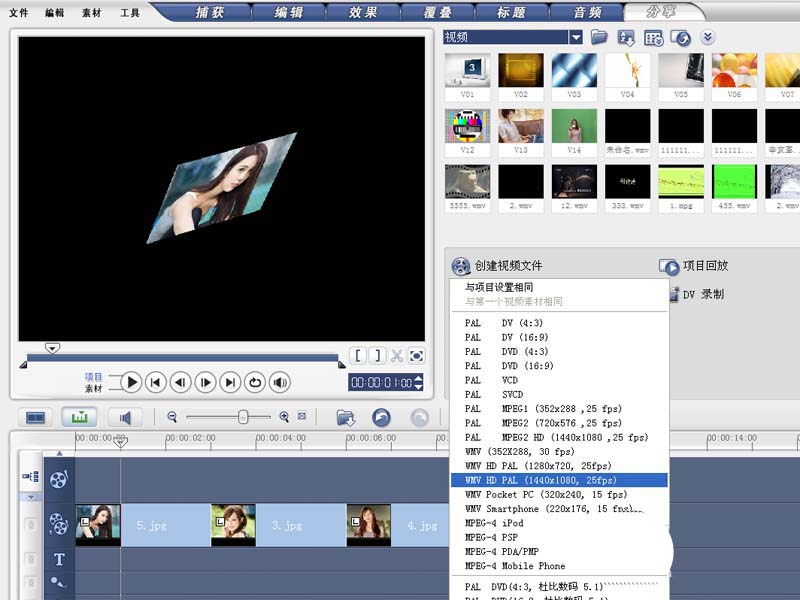The image size is (800, 600).
Task: Toggle the Repeat loop playback button
Action: (255, 382)
